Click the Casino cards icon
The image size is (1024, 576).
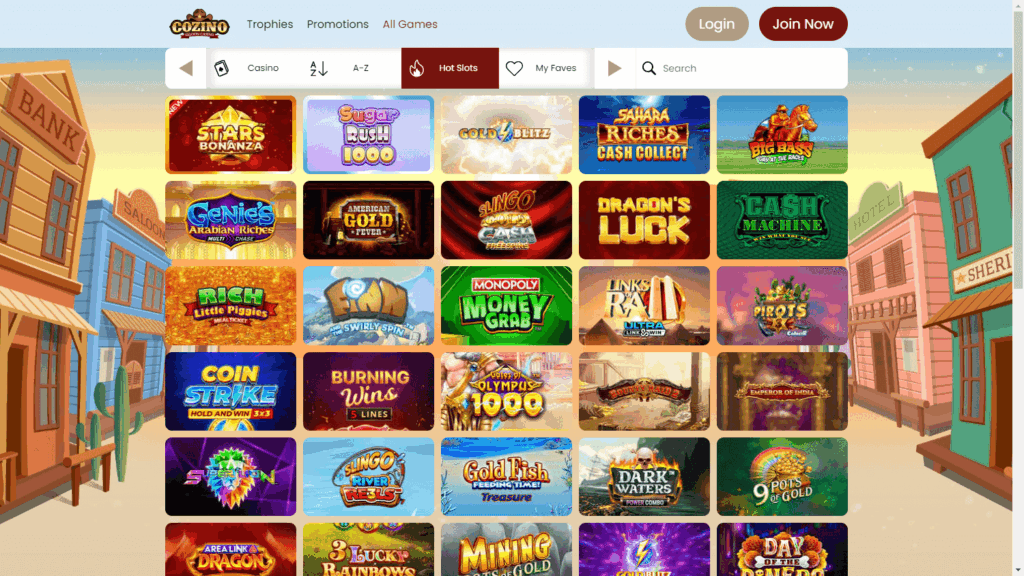(x=221, y=68)
